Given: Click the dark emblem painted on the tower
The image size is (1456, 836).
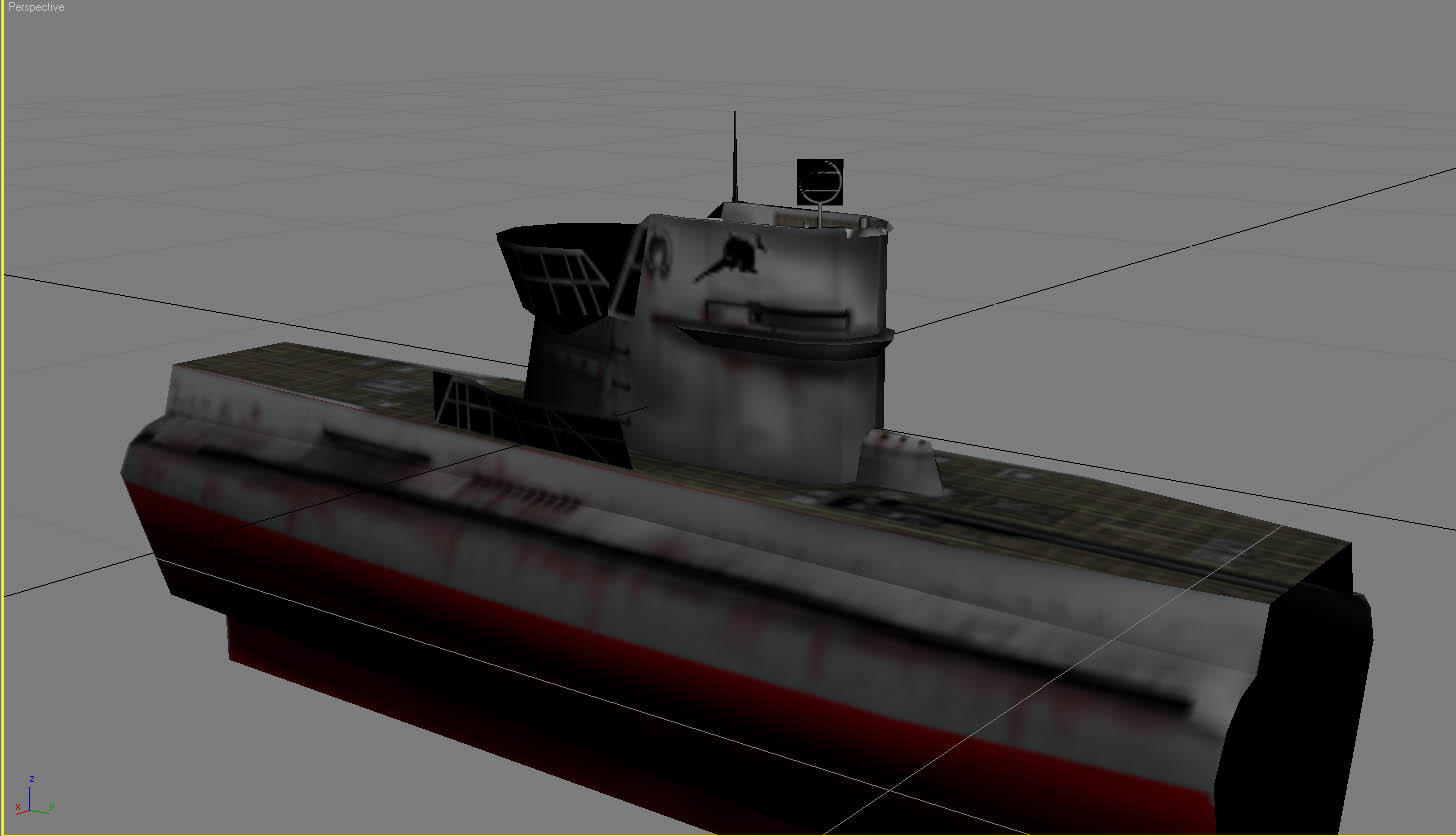Looking at the screenshot, I should point(732,255).
